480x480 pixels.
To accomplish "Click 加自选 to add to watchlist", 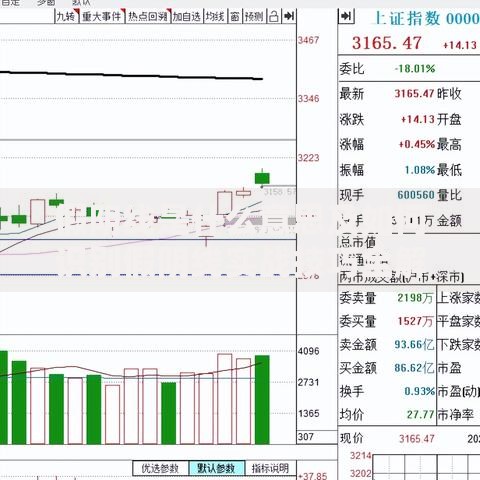I will coord(187,16).
